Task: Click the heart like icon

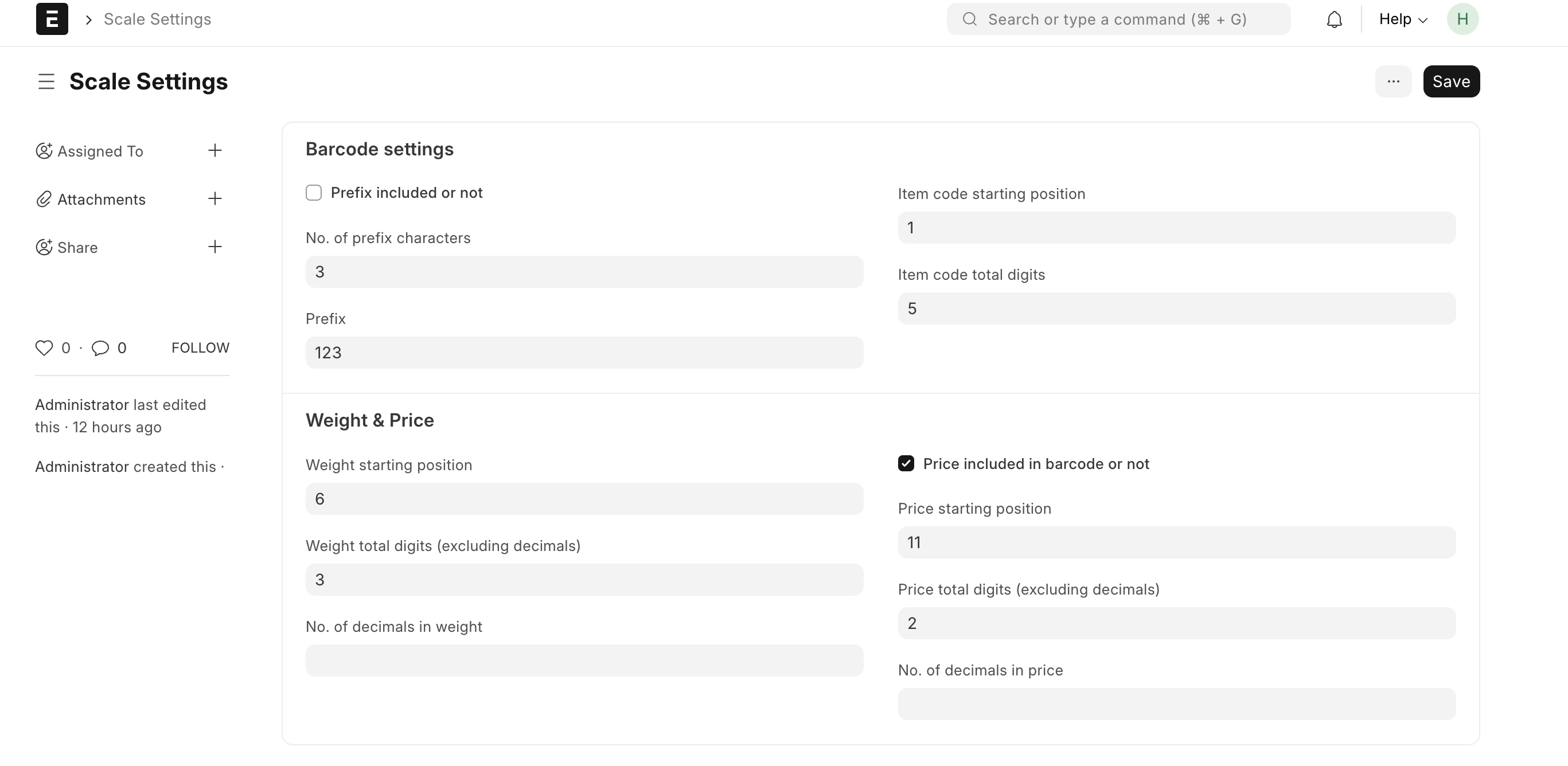Action: click(x=45, y=347)
